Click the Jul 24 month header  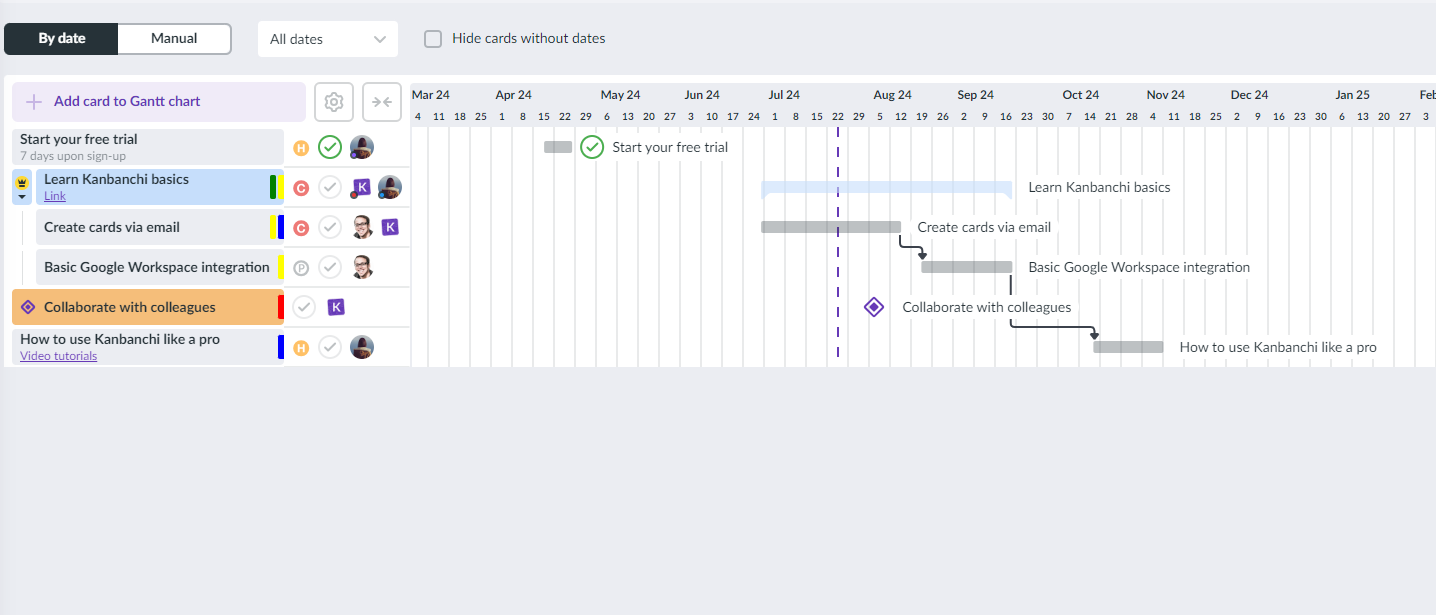click(784, 95)
